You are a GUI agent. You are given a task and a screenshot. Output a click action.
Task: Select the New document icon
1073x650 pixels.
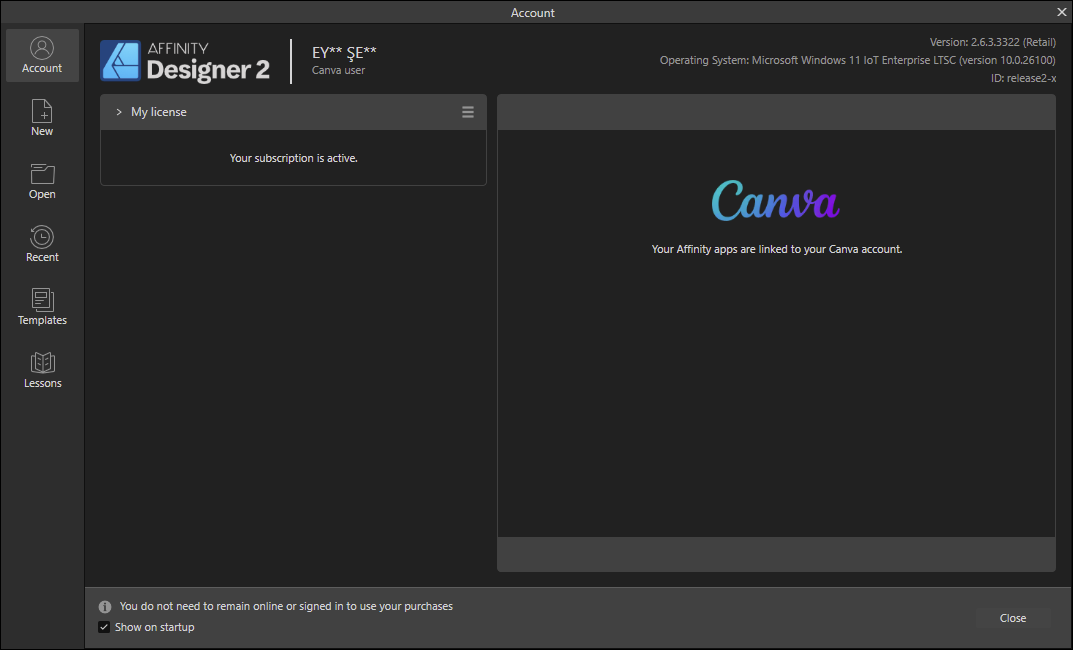click(42, 112)
